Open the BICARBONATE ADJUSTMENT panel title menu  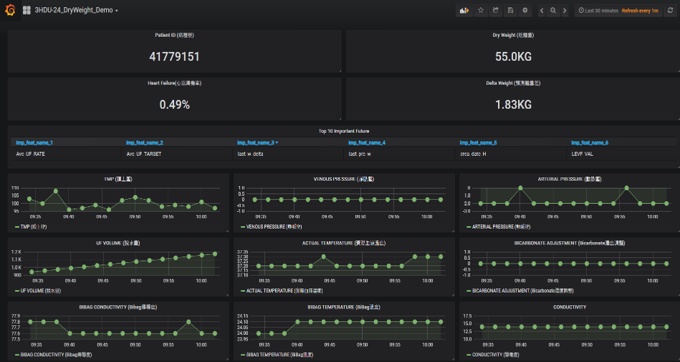click(569, 243)
